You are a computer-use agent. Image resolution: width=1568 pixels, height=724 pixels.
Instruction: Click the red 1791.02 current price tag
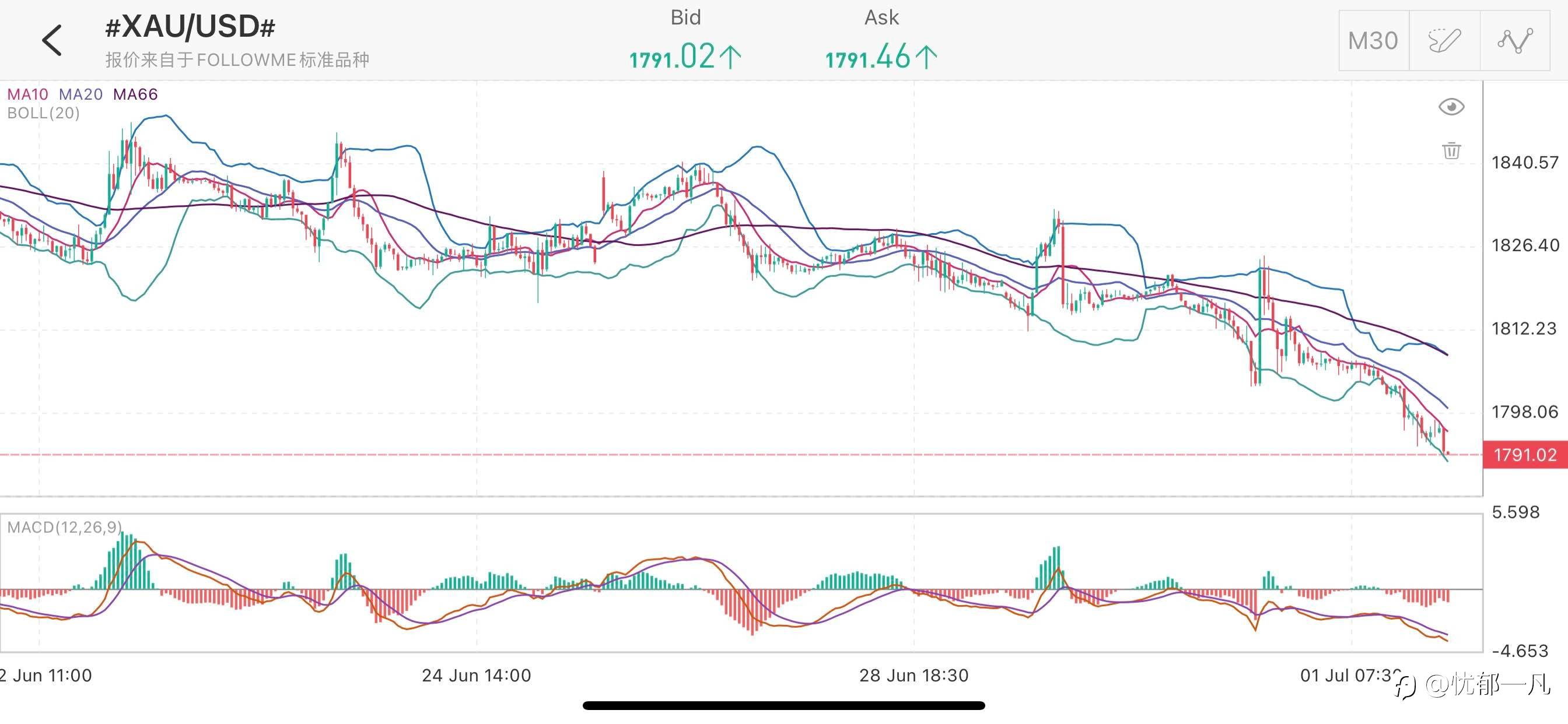pyautogui.click(x=1524, y=455)
